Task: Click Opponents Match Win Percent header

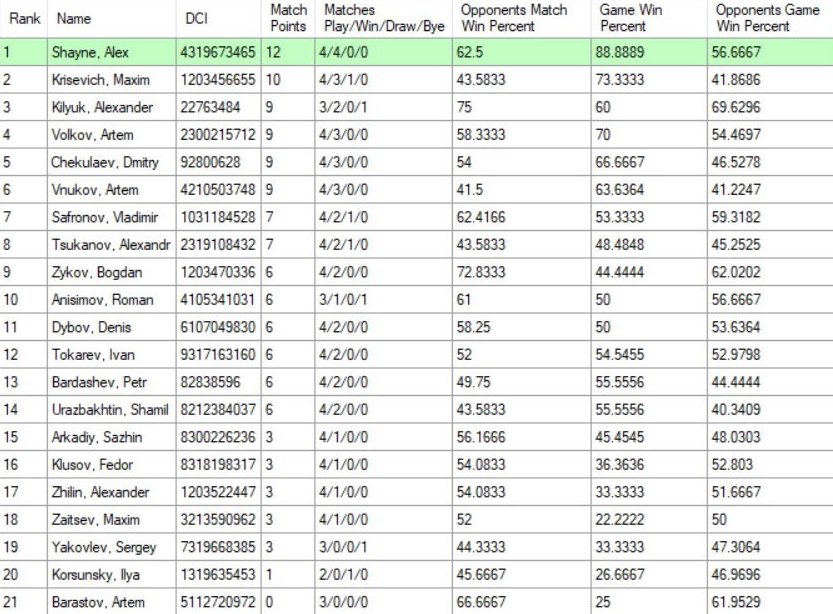Action: pyautogui.click(x=514, y=18)
